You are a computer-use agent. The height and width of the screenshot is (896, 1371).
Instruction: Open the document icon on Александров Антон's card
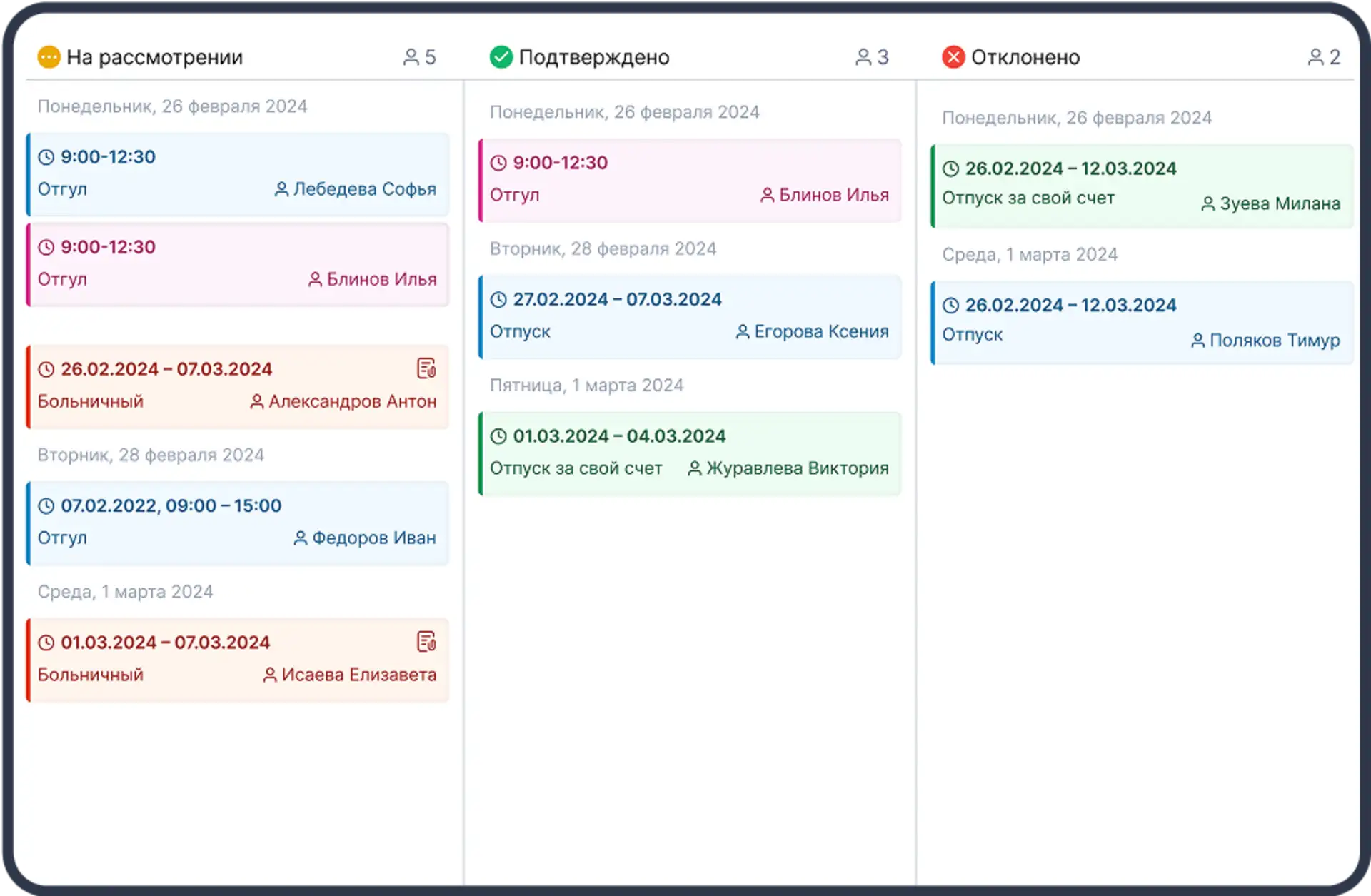[x=426, y=368]
